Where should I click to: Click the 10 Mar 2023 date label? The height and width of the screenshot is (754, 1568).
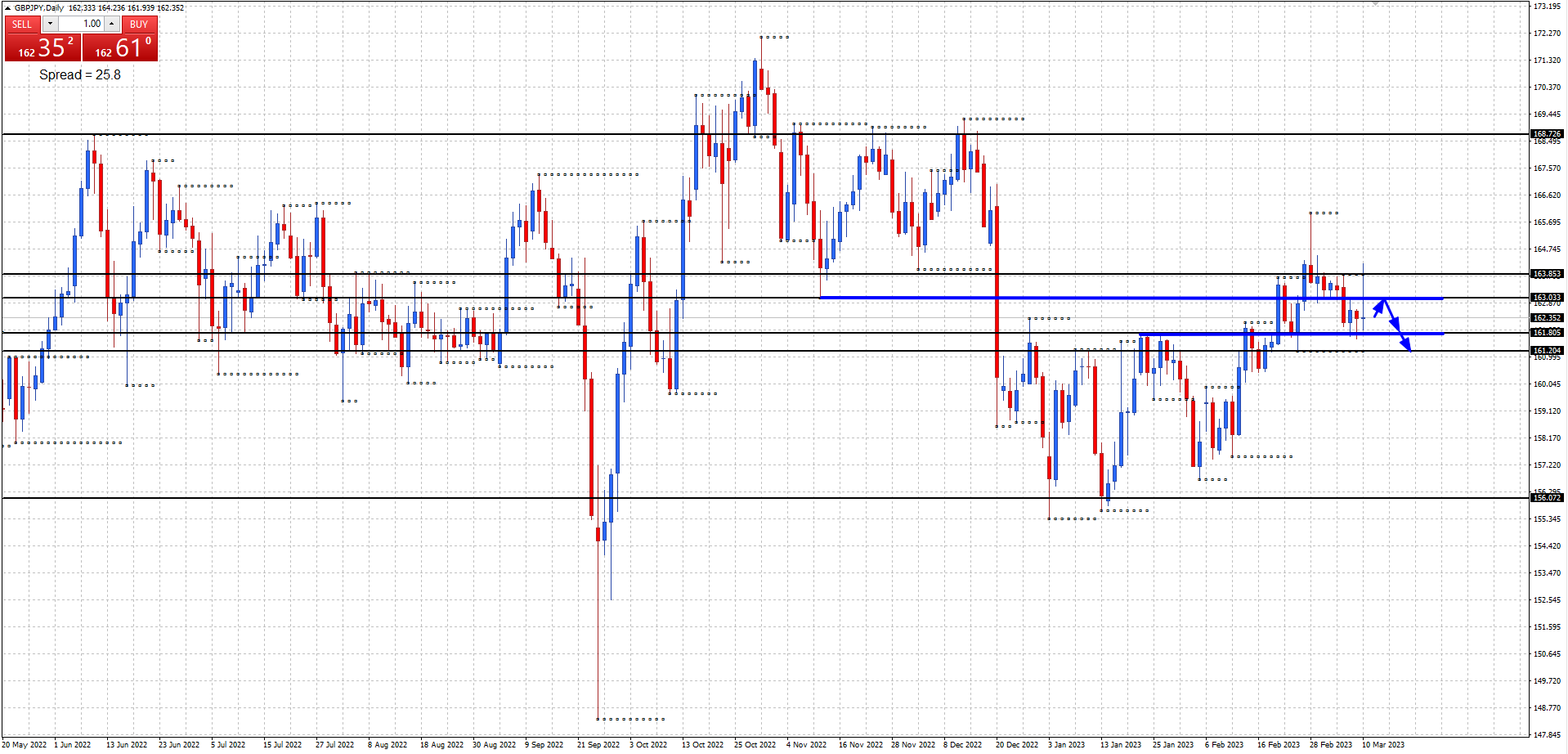(x=1382, y=744)
